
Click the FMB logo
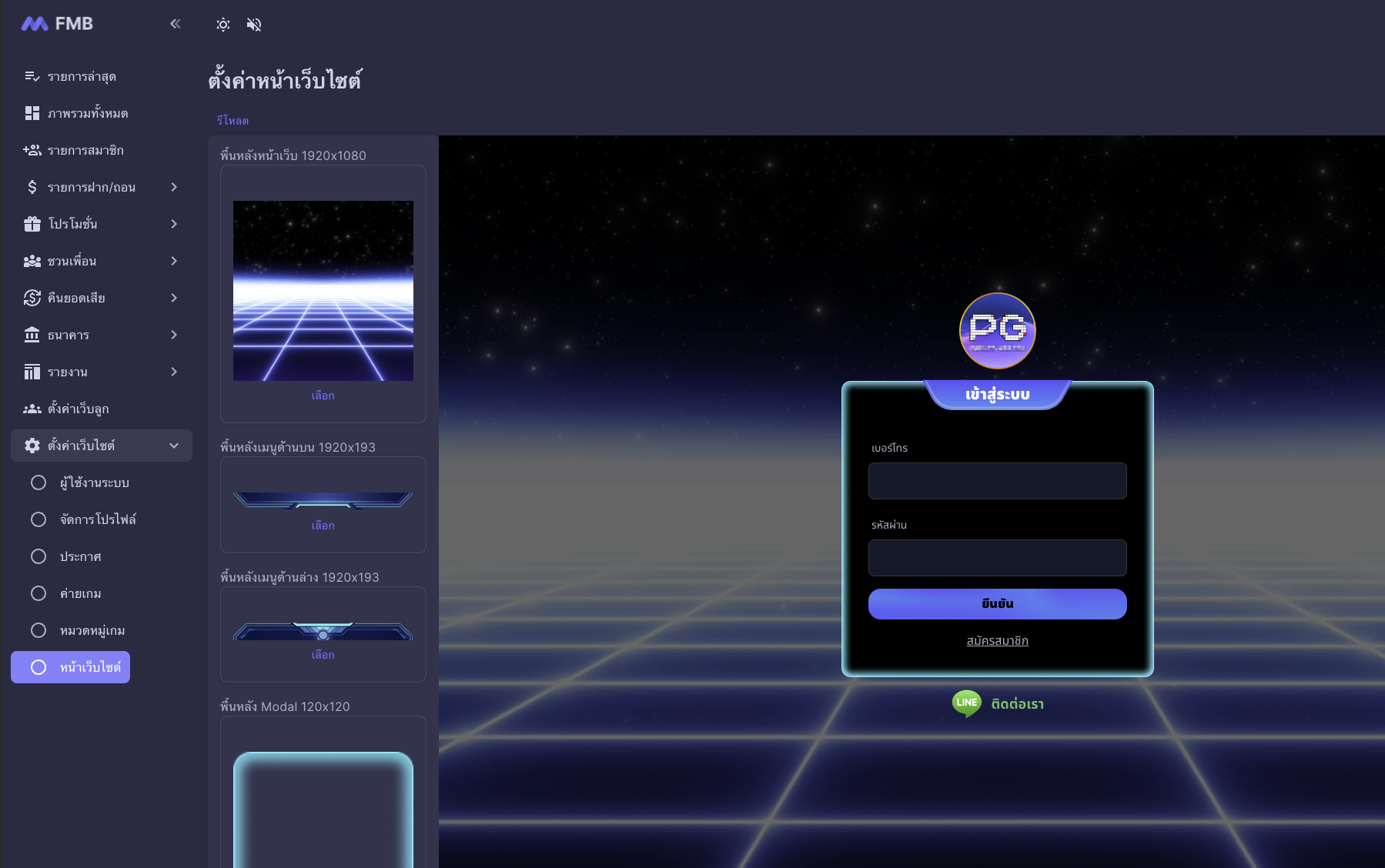(x=57, y=24)
